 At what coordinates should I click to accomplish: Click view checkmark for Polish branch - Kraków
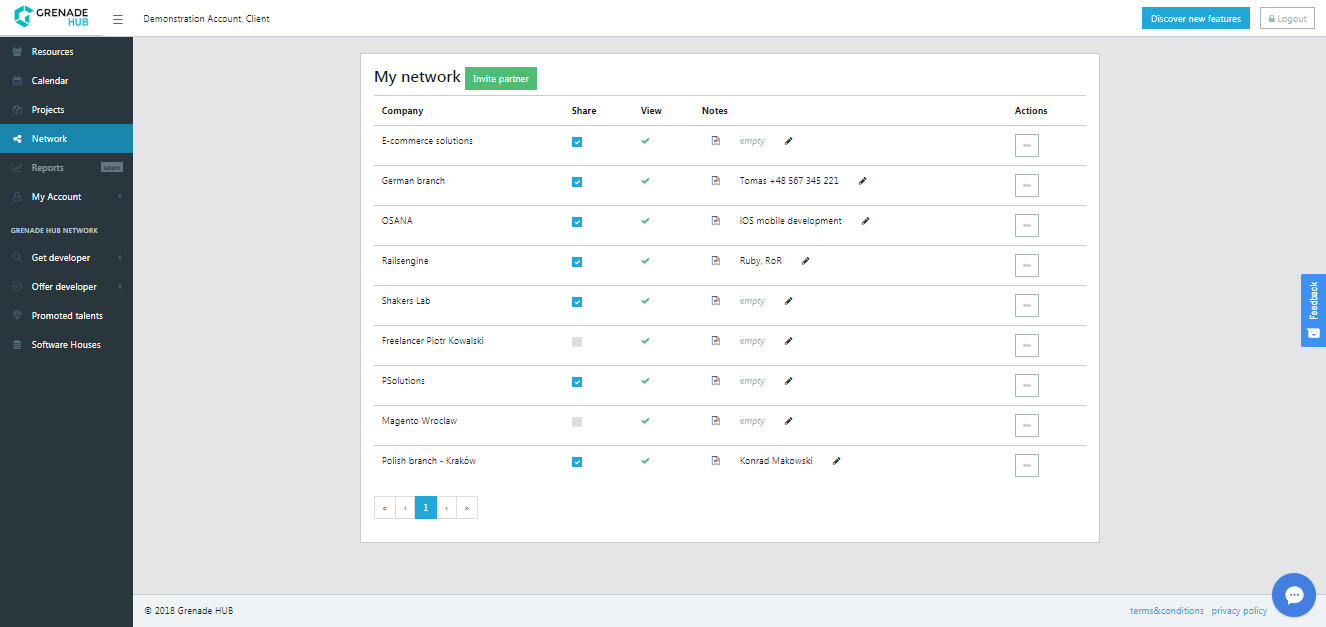coord(645,461)
